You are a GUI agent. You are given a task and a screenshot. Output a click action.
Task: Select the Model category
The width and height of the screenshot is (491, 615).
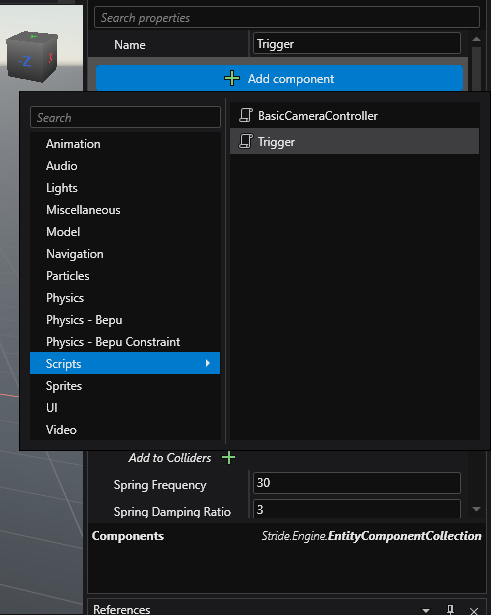pyautogui.click(x=125, y=231)
